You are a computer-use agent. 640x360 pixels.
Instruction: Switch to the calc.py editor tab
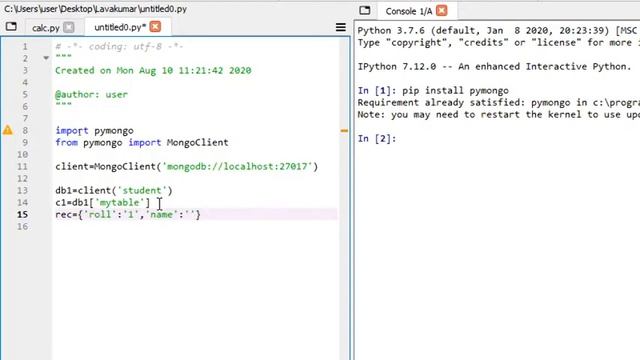pos(46,28)
